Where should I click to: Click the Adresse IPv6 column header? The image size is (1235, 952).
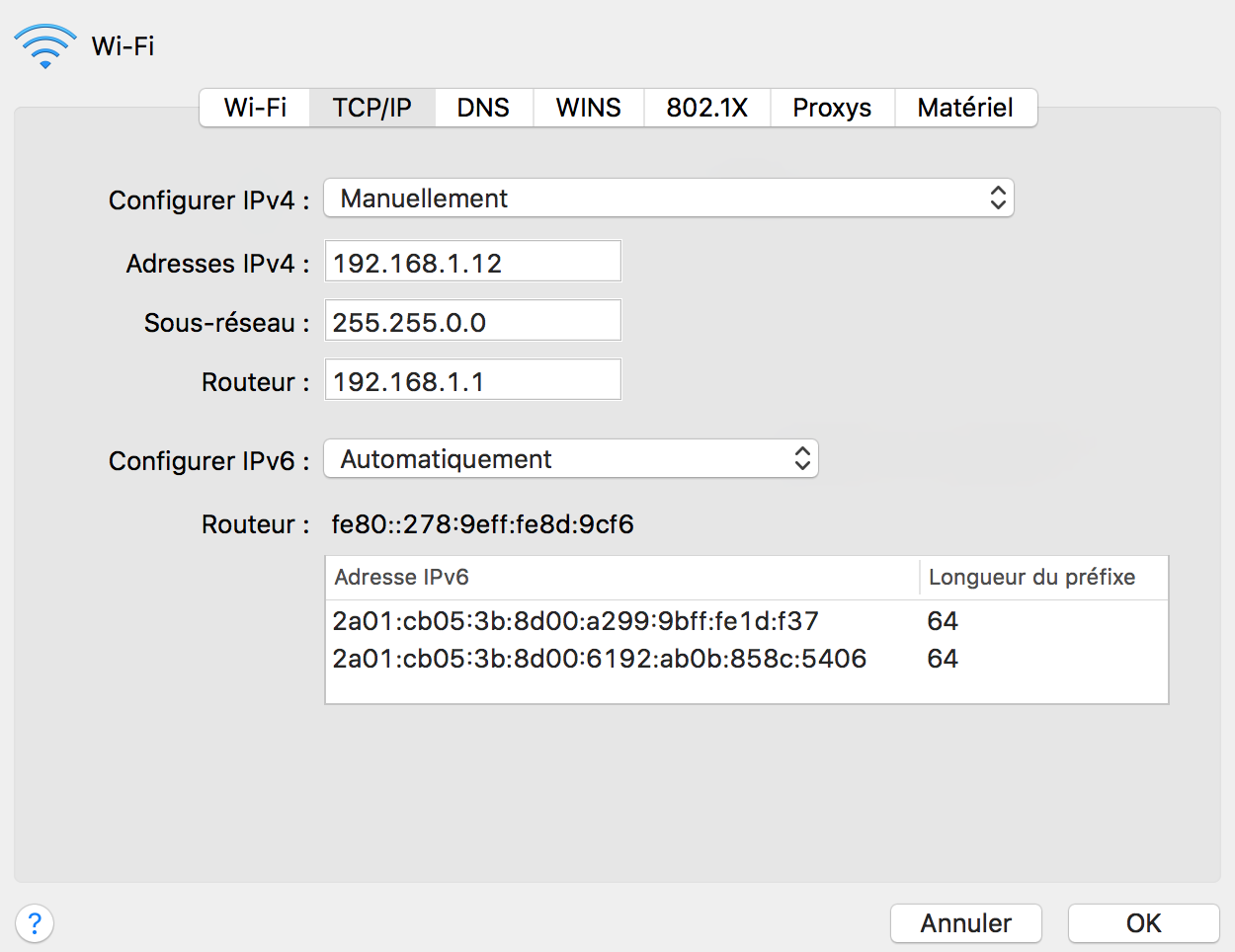(x=622, y=578)
